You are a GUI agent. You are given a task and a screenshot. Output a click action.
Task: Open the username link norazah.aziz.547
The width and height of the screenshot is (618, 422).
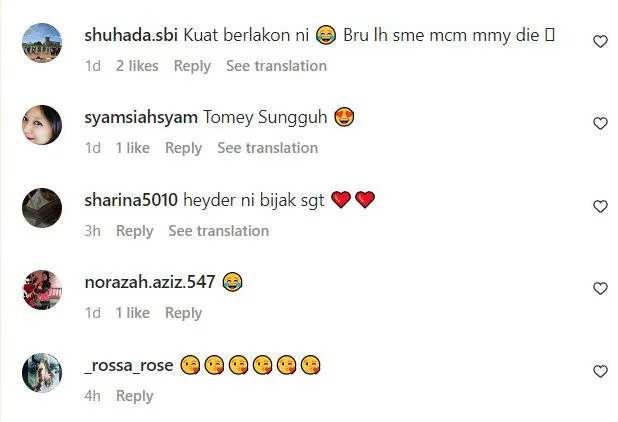click(150, 282)
